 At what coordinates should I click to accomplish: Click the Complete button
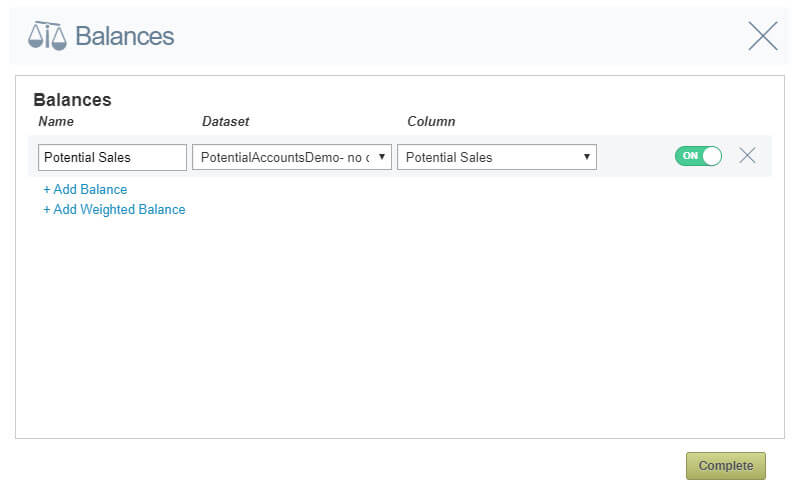click(726, 466)
